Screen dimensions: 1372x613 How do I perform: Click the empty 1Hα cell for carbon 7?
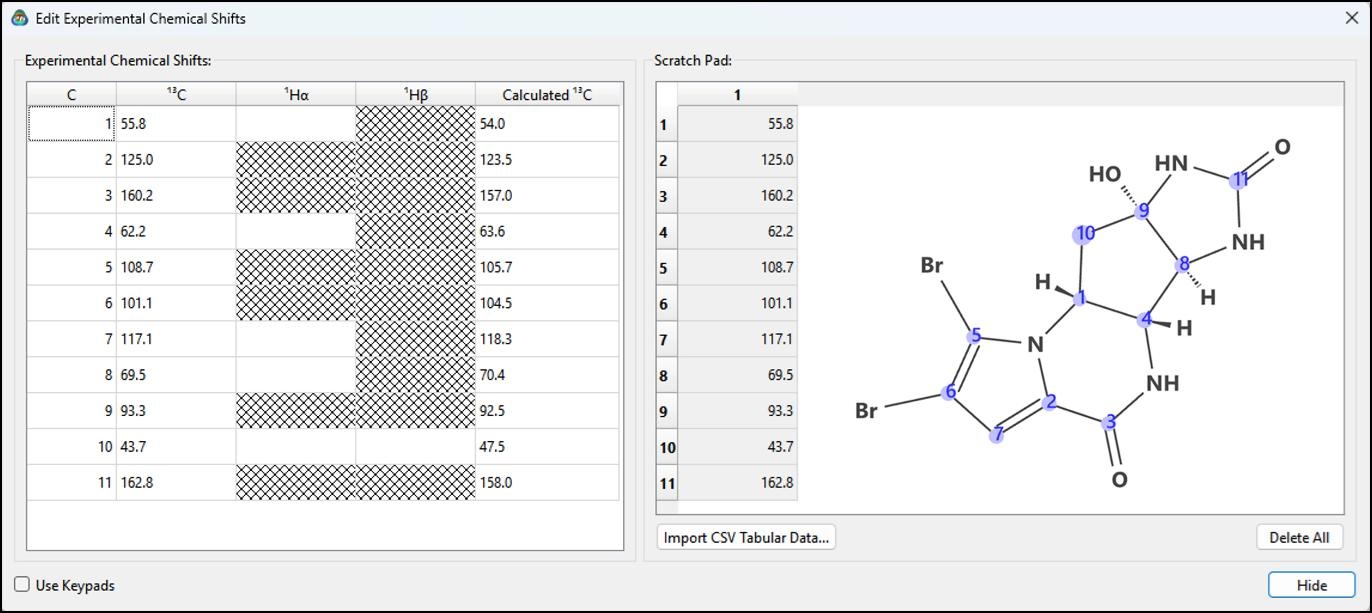(x=296, y=339)
